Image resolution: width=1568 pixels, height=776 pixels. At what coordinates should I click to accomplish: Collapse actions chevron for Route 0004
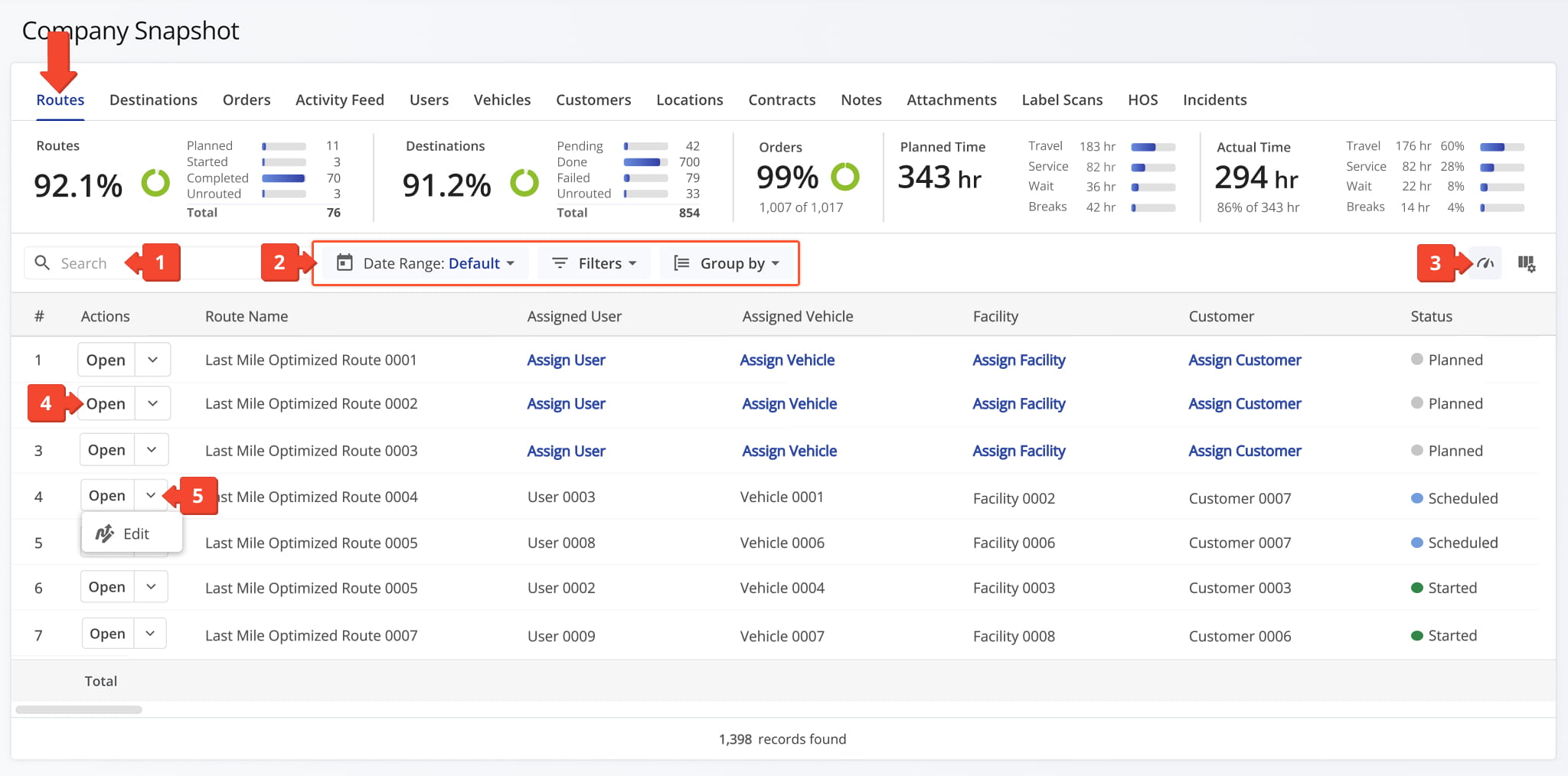pyautogui.click(x=151, y=495)
